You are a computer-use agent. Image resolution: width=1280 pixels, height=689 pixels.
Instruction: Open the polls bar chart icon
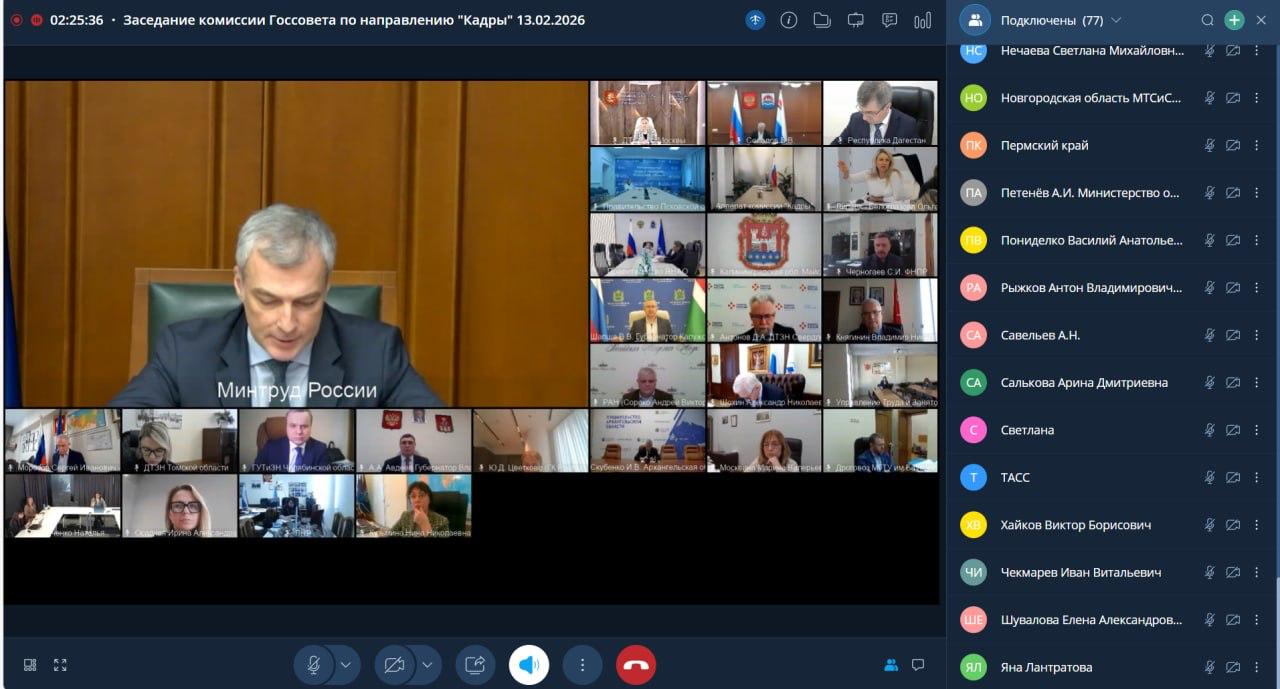[922, 20]
